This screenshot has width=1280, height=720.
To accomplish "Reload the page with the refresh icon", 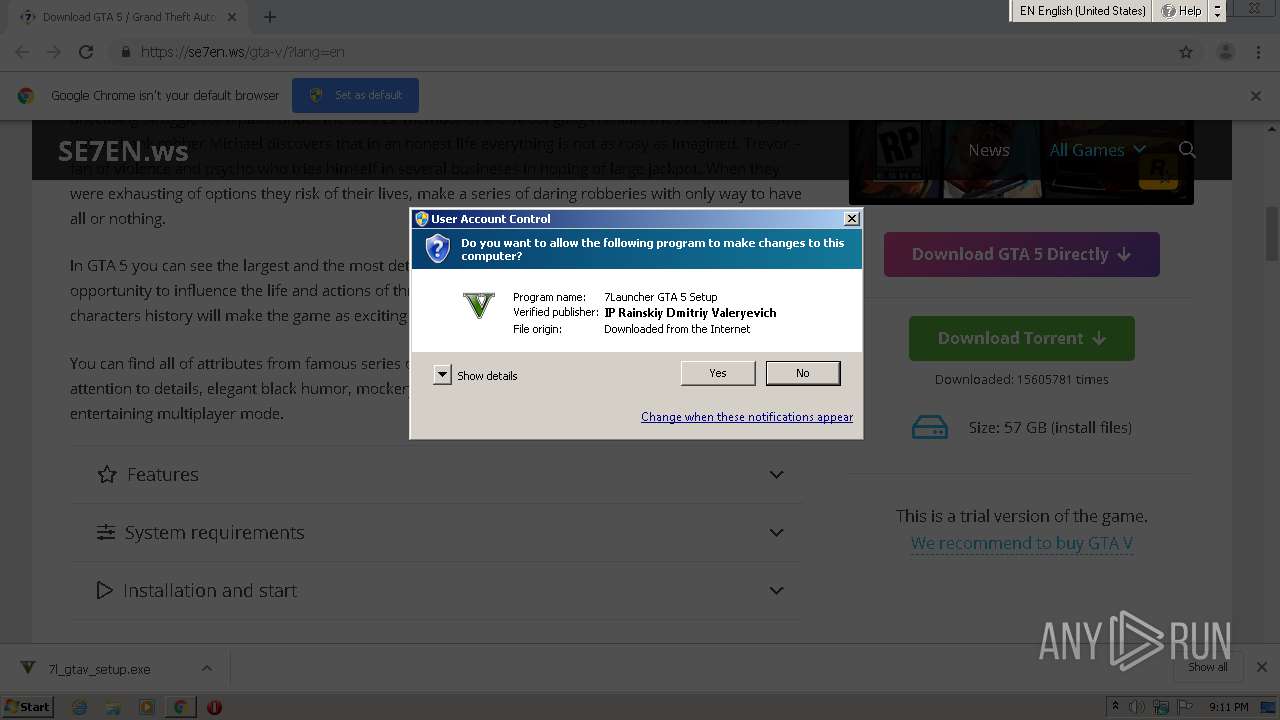I will click(x=86, y=52).
